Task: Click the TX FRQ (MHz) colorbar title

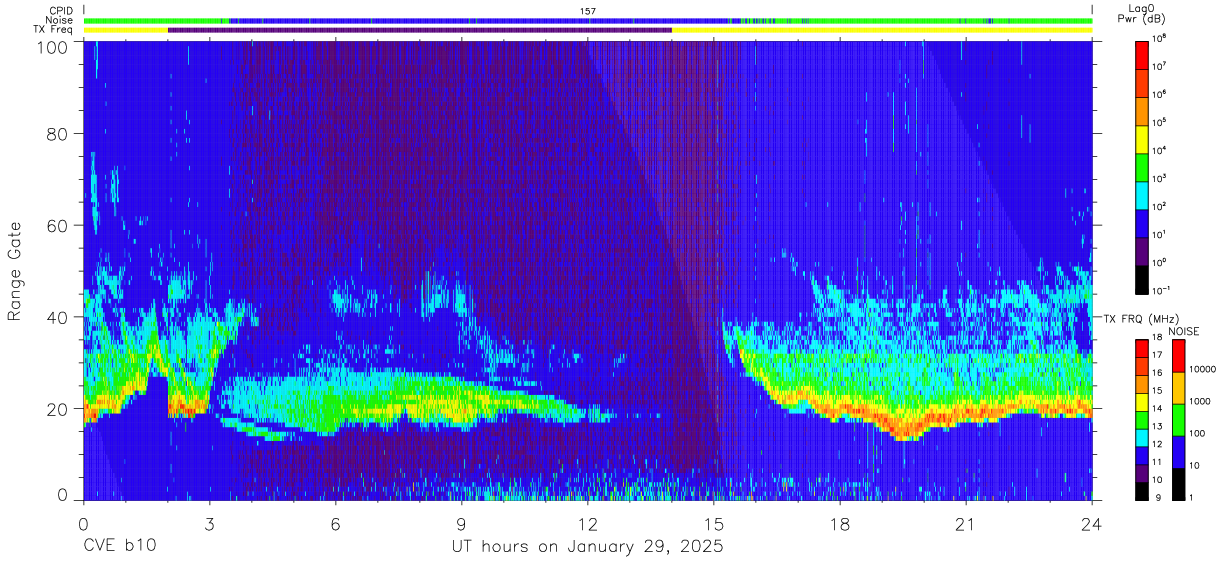Action: click(1143, 318)
